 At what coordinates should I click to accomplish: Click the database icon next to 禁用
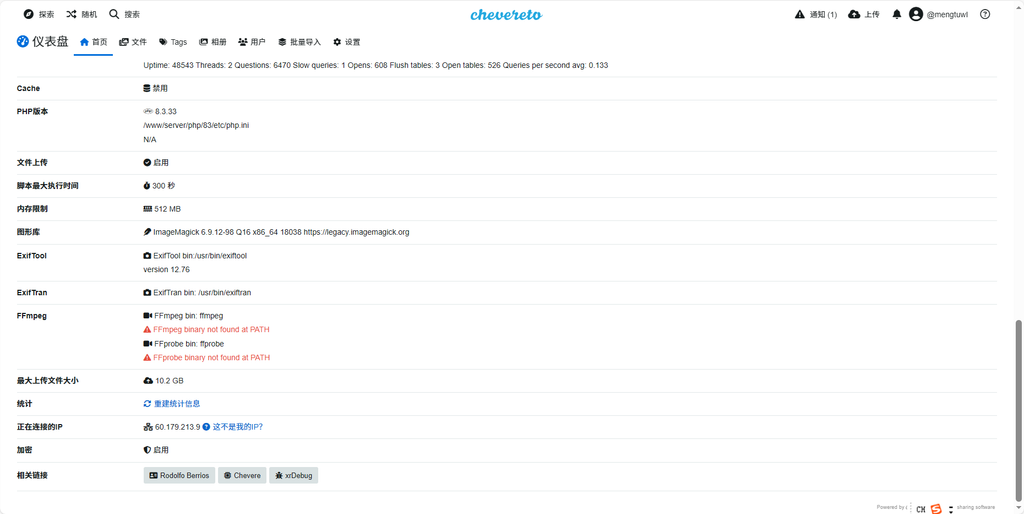coord(147,88)
